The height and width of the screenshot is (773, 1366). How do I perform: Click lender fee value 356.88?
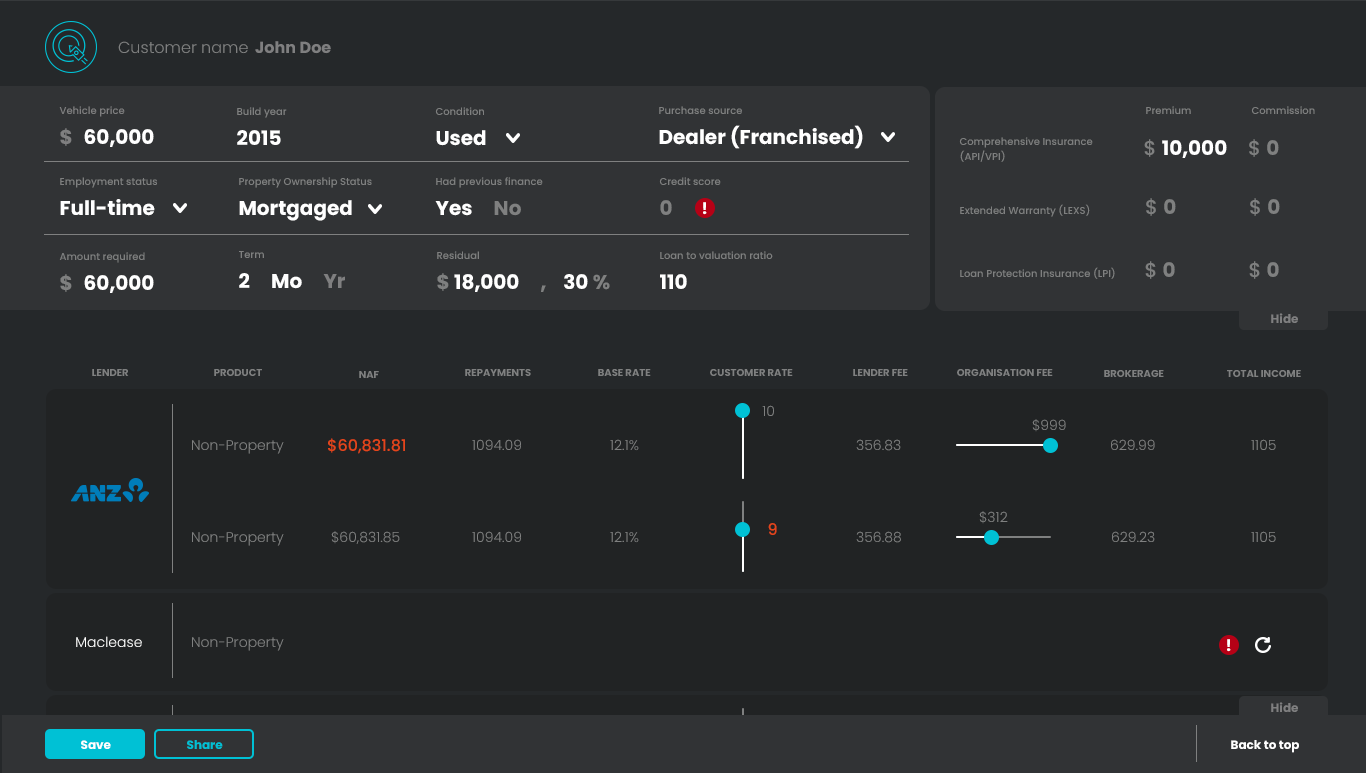[x=878, y=537]
